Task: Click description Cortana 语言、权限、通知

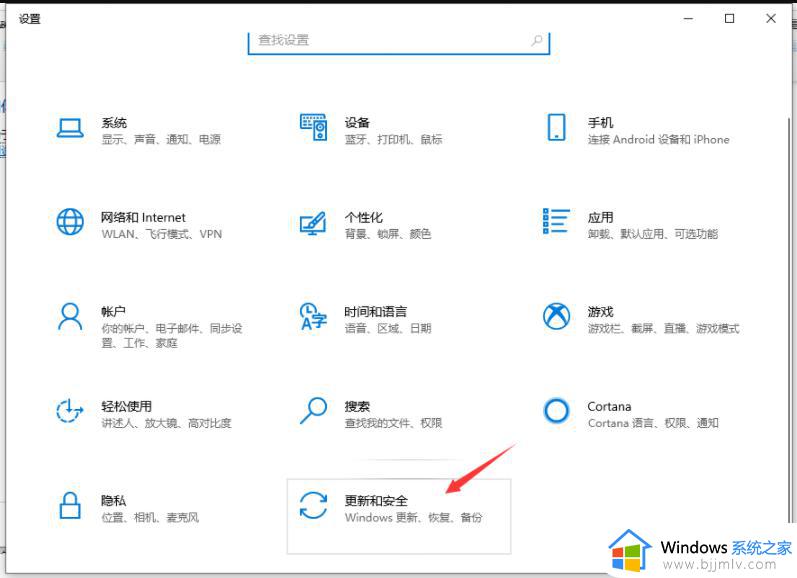Action: click(x=653, y=423)
